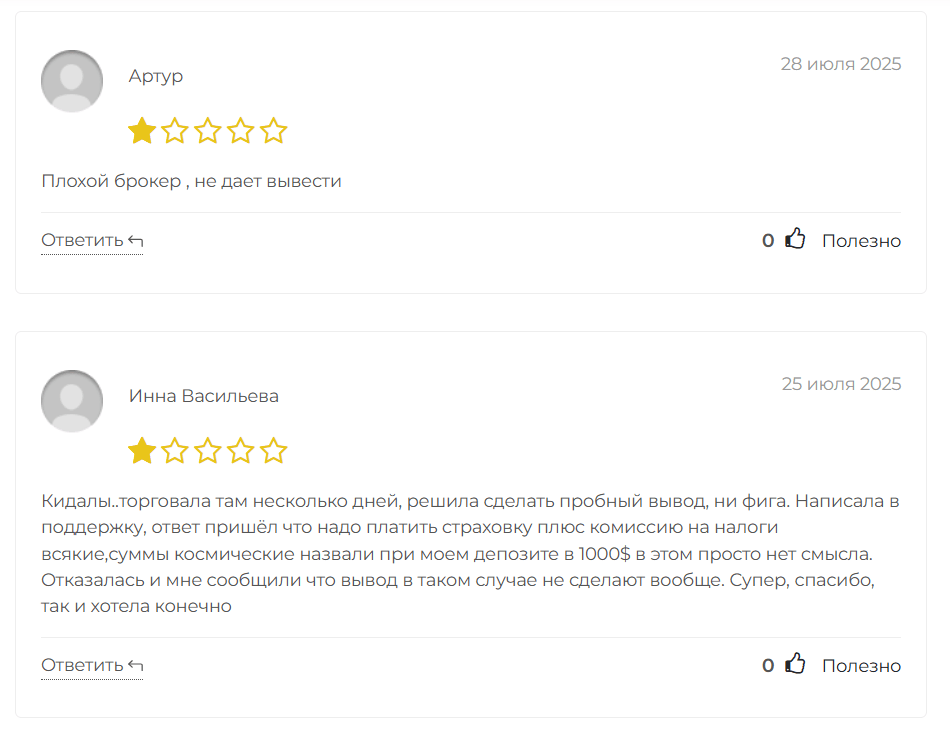Click first filled star in Инна's rating

coord(142,450)
